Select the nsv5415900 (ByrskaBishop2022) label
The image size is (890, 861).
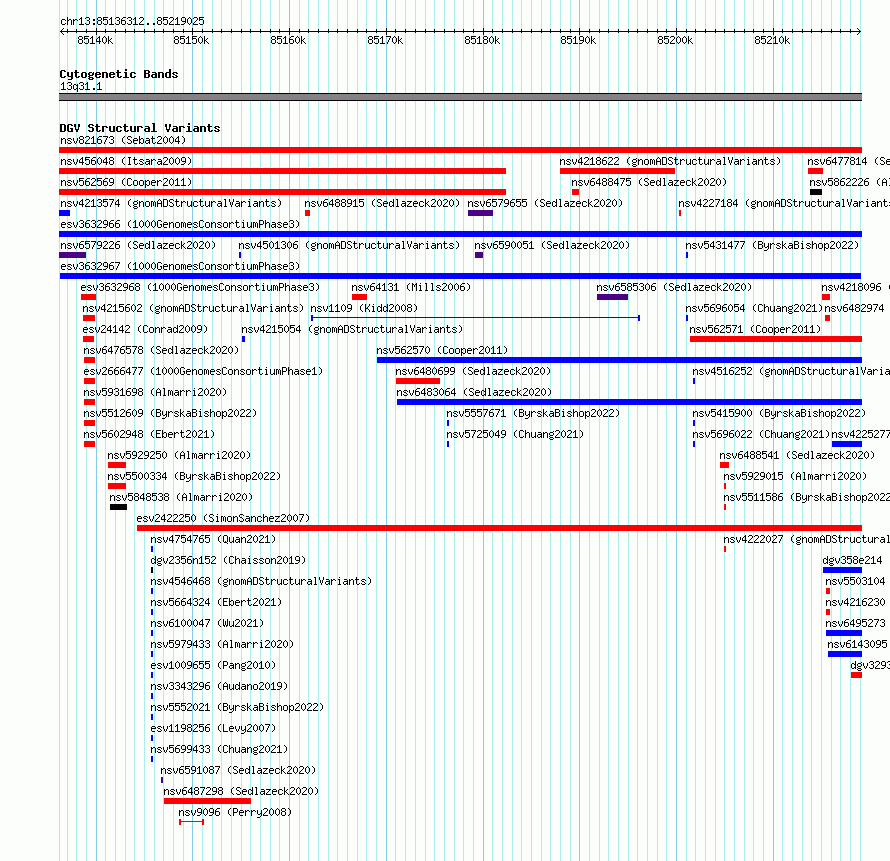[x=779, y=413]
